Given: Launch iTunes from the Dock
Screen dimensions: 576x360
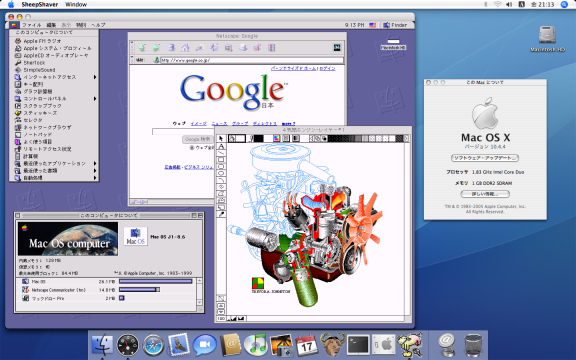Looking at the screenshot, I should [256, 345].
